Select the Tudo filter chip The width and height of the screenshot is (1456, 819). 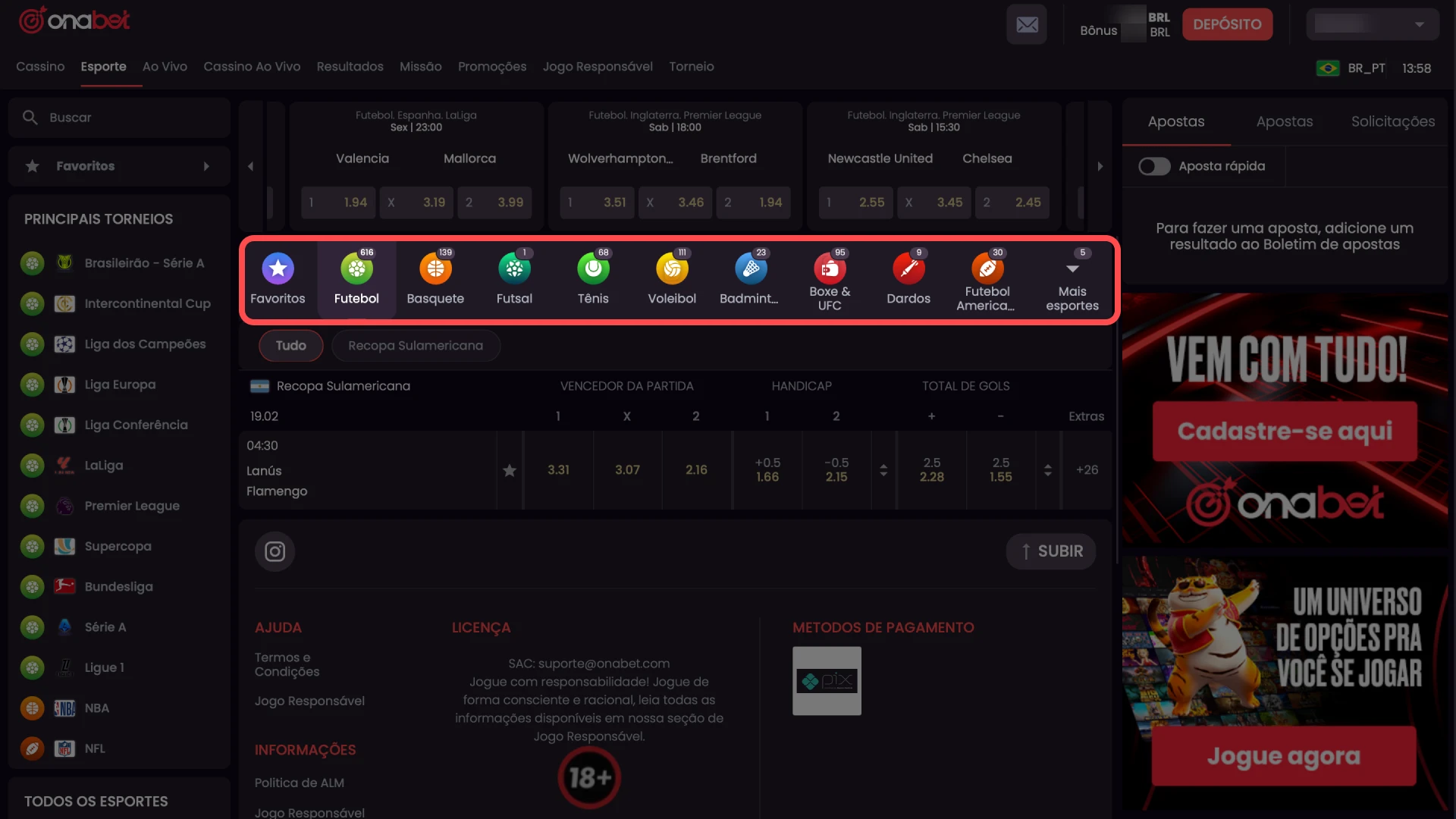point(290,346)
